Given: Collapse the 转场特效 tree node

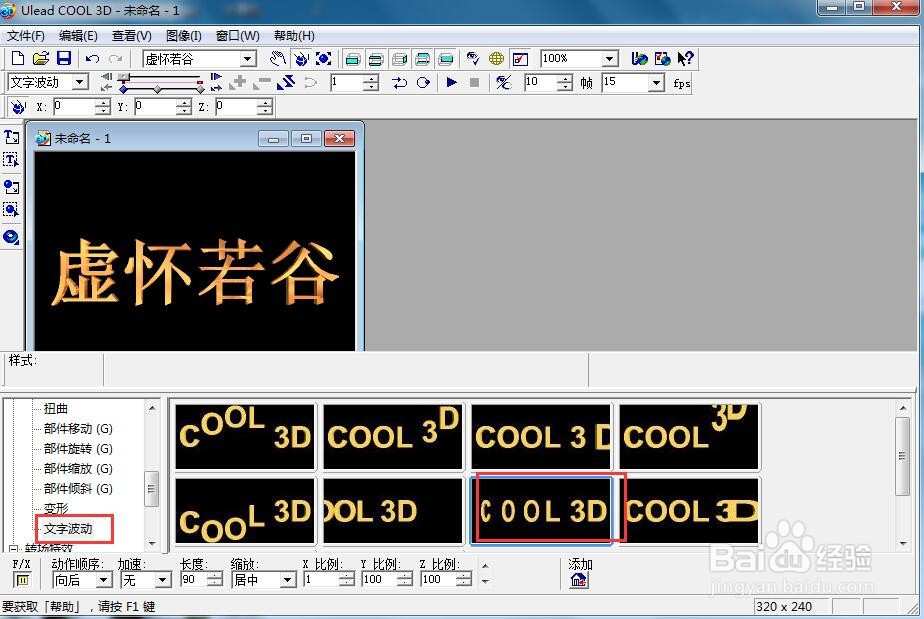Looking at the screenshot, I should [12, 549].
